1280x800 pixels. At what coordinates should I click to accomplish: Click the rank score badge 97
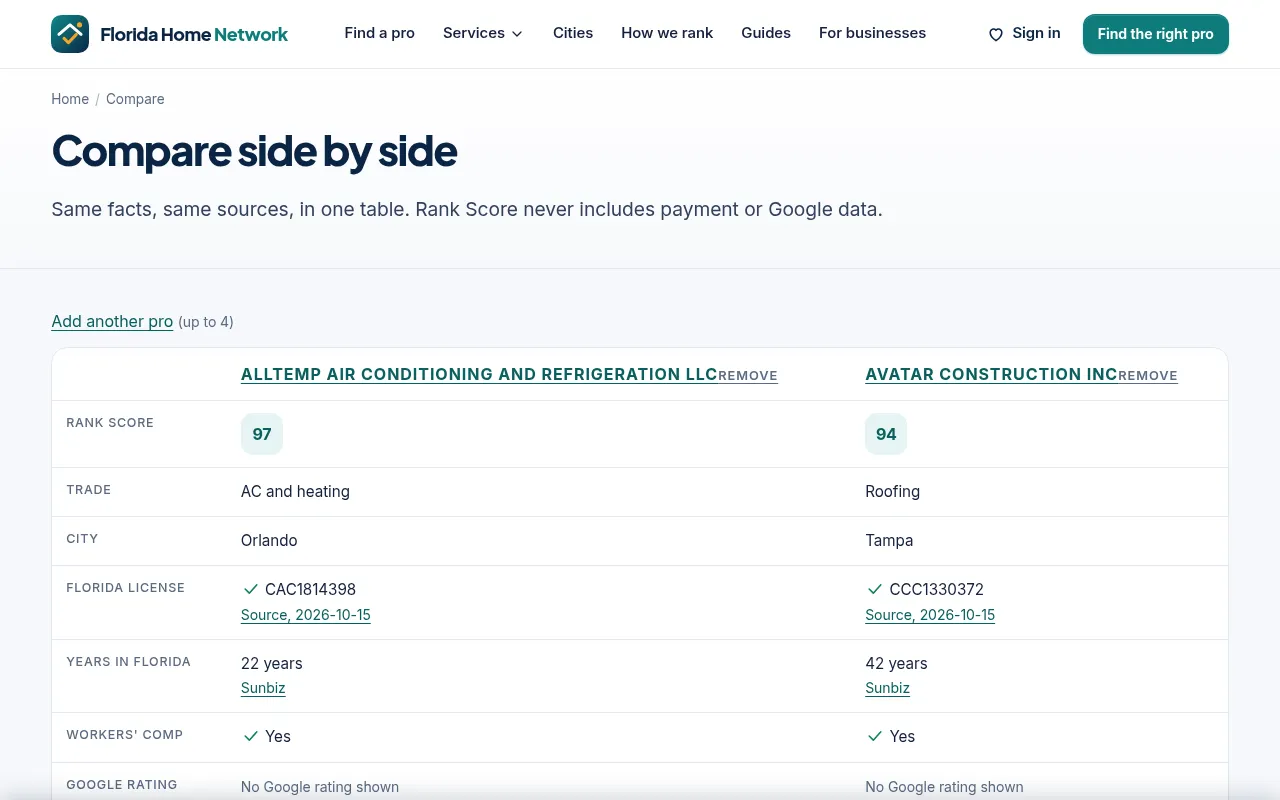tap(262, 434)
